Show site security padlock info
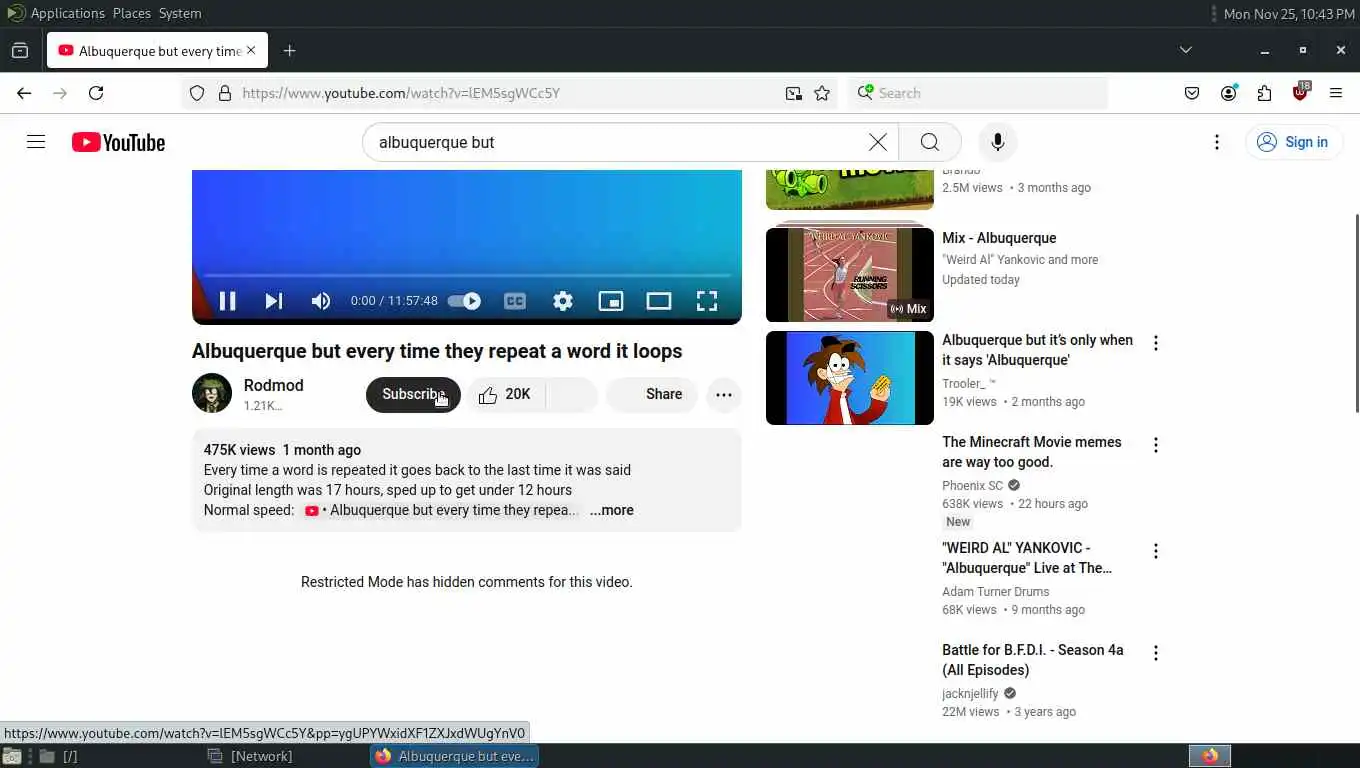The image size is (1360, 768). (x=225, y=93)
